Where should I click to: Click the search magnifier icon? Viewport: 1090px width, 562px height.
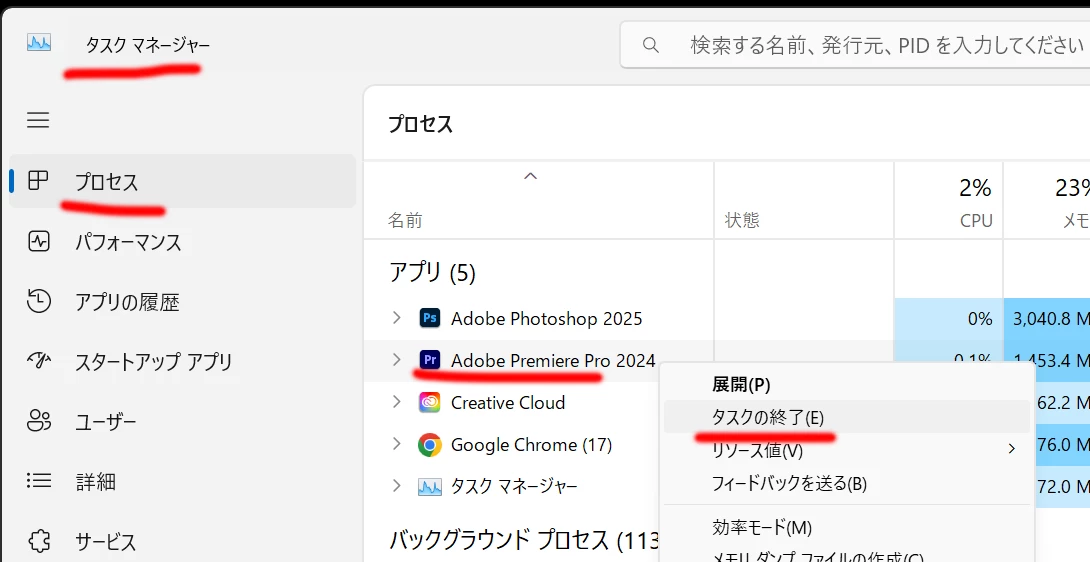click(x=651, y=45)
